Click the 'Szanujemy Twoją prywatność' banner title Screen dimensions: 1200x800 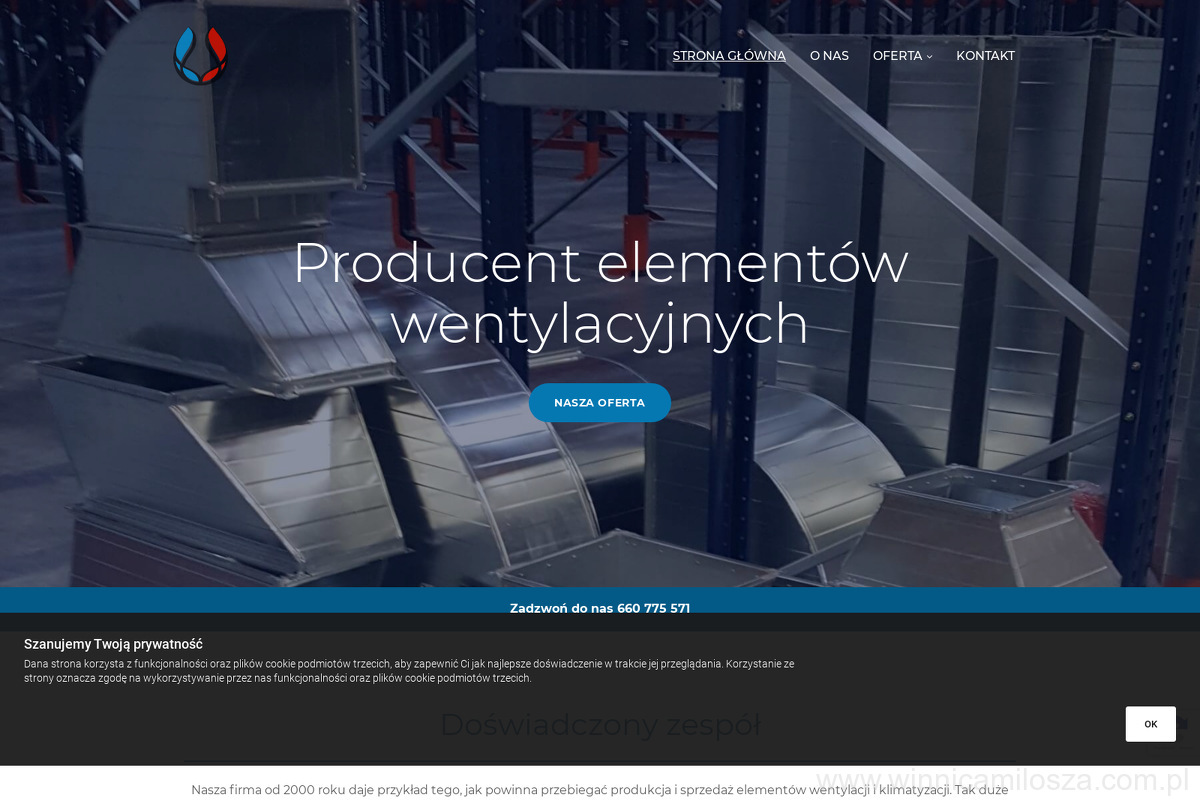tap(113, 644)
